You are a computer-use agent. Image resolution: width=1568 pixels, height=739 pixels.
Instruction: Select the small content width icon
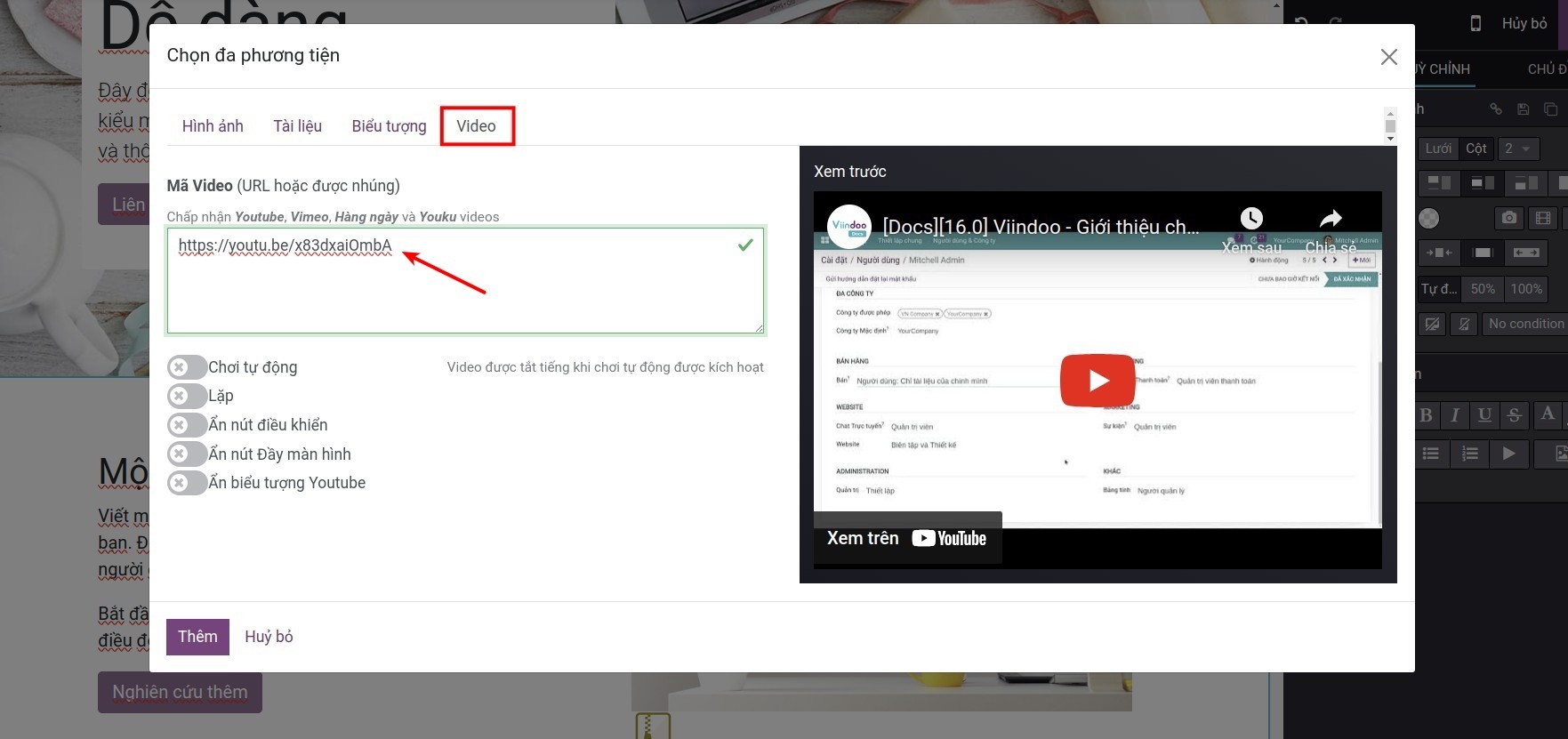point(1439,253)
